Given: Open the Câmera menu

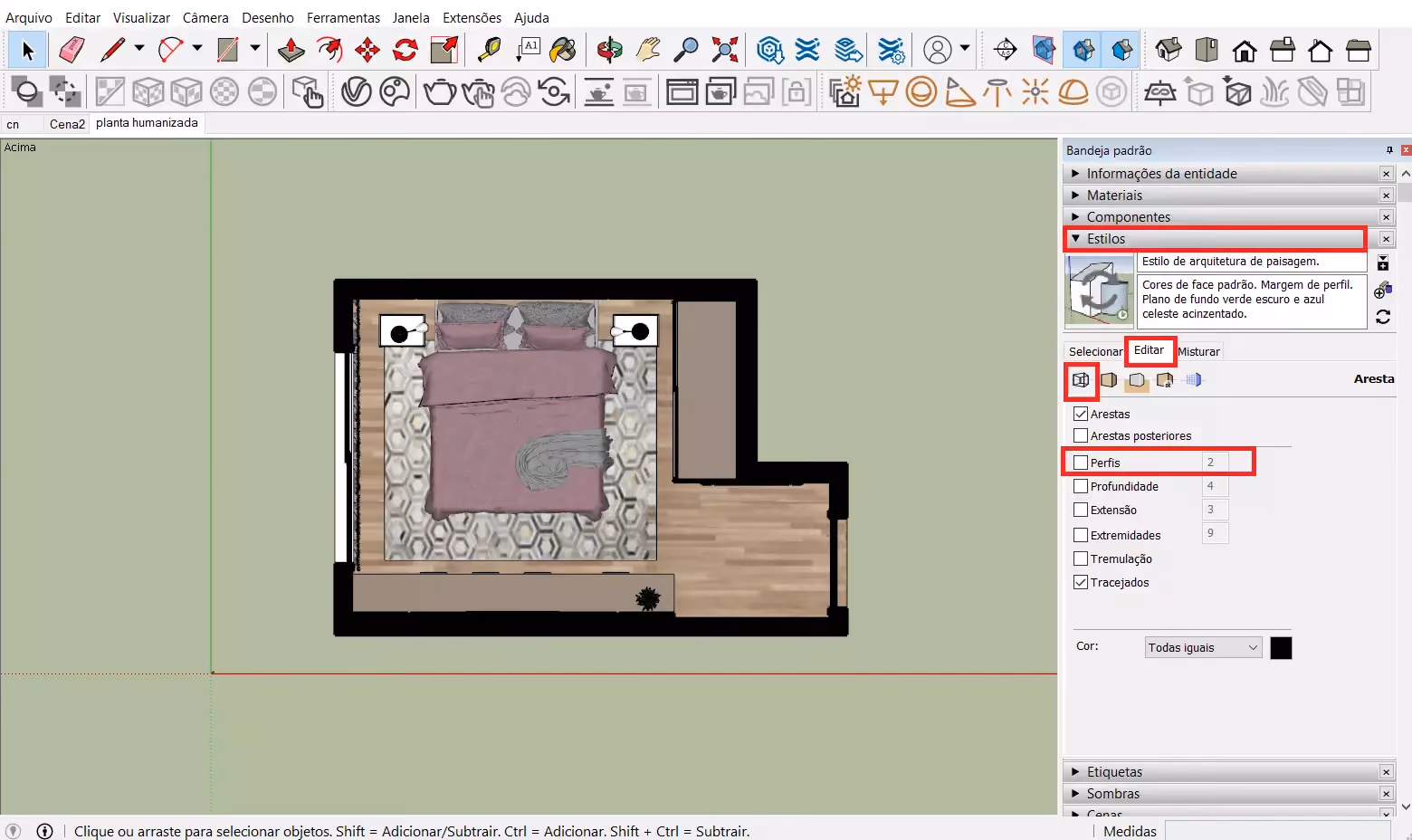Looking at the screenshot, I should [205, 17].
